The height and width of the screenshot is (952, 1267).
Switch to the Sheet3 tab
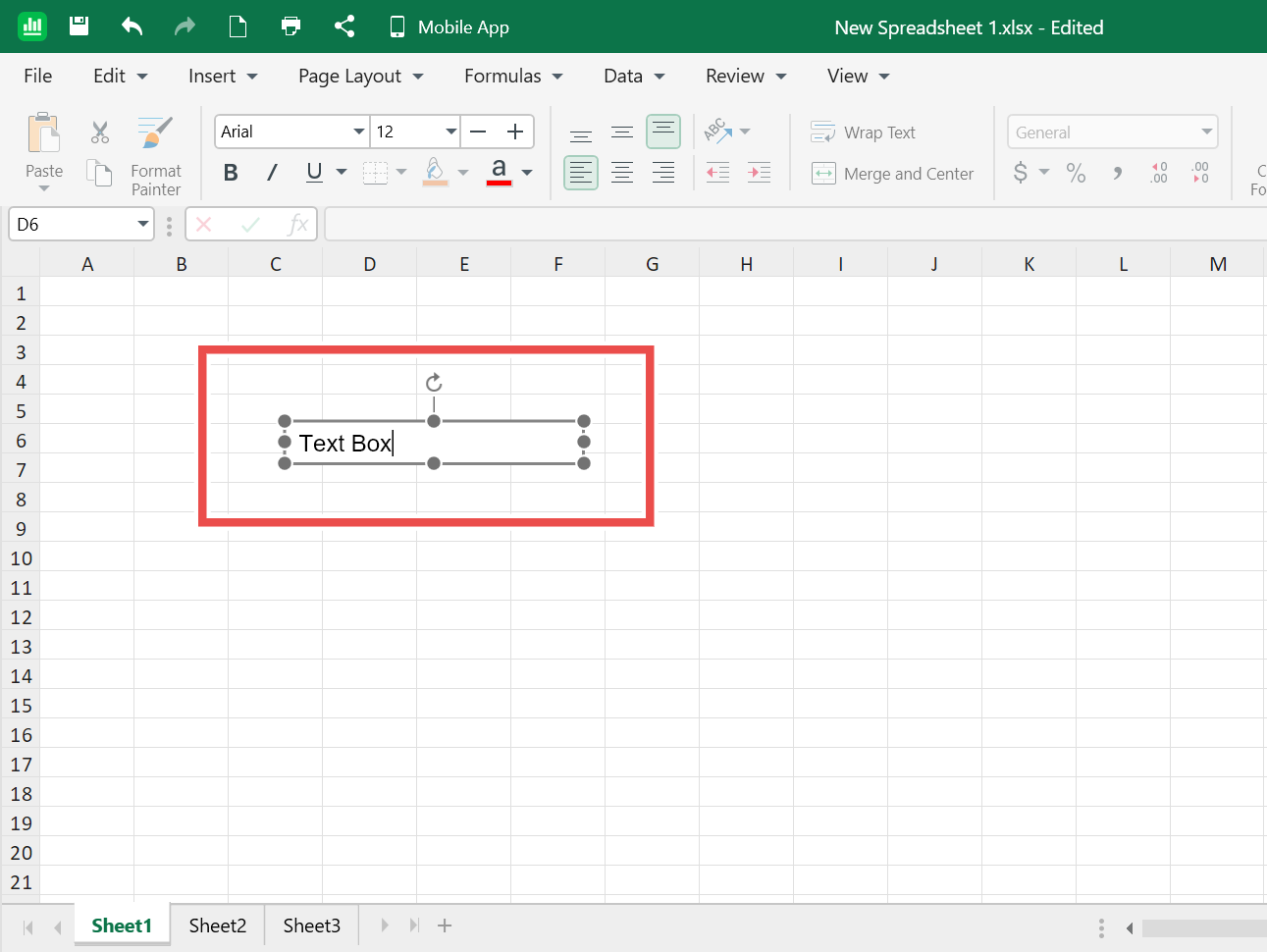pyautogui.click(x=312, y=926)
